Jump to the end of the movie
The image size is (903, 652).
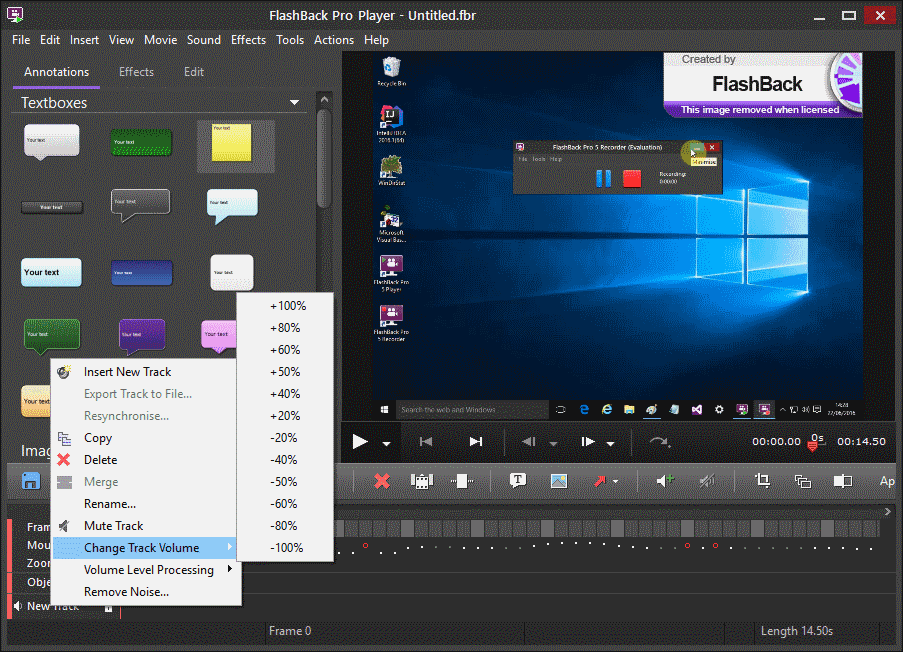(x=476, y=442)
